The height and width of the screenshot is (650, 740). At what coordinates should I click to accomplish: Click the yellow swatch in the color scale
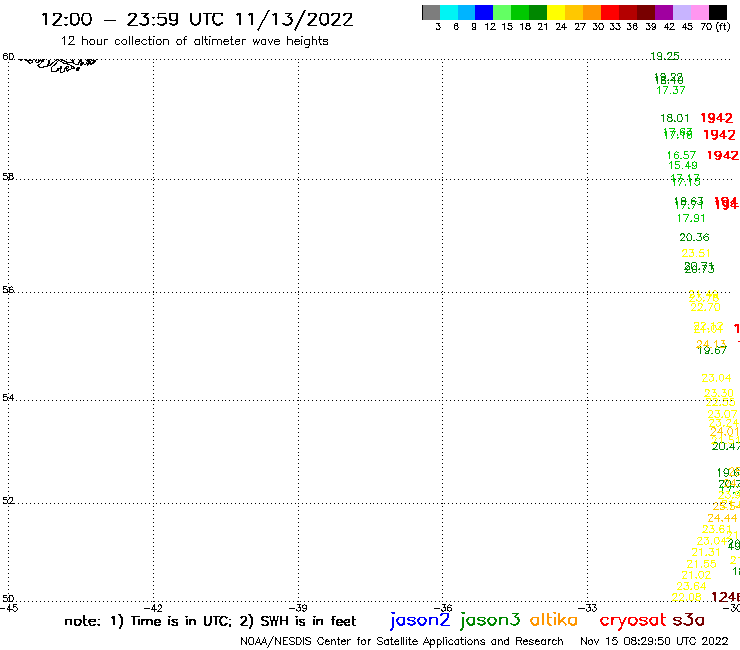(556, 12)
